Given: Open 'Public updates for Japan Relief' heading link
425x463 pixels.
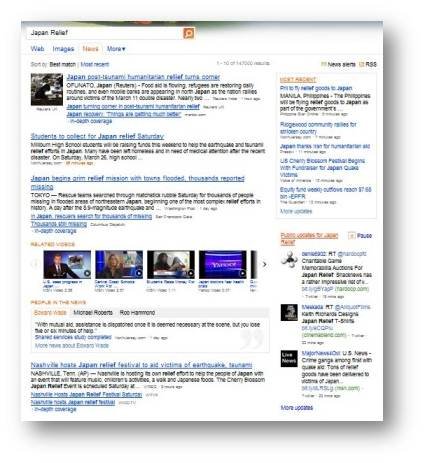Looking at the screenshot, I should click(309, 239).
